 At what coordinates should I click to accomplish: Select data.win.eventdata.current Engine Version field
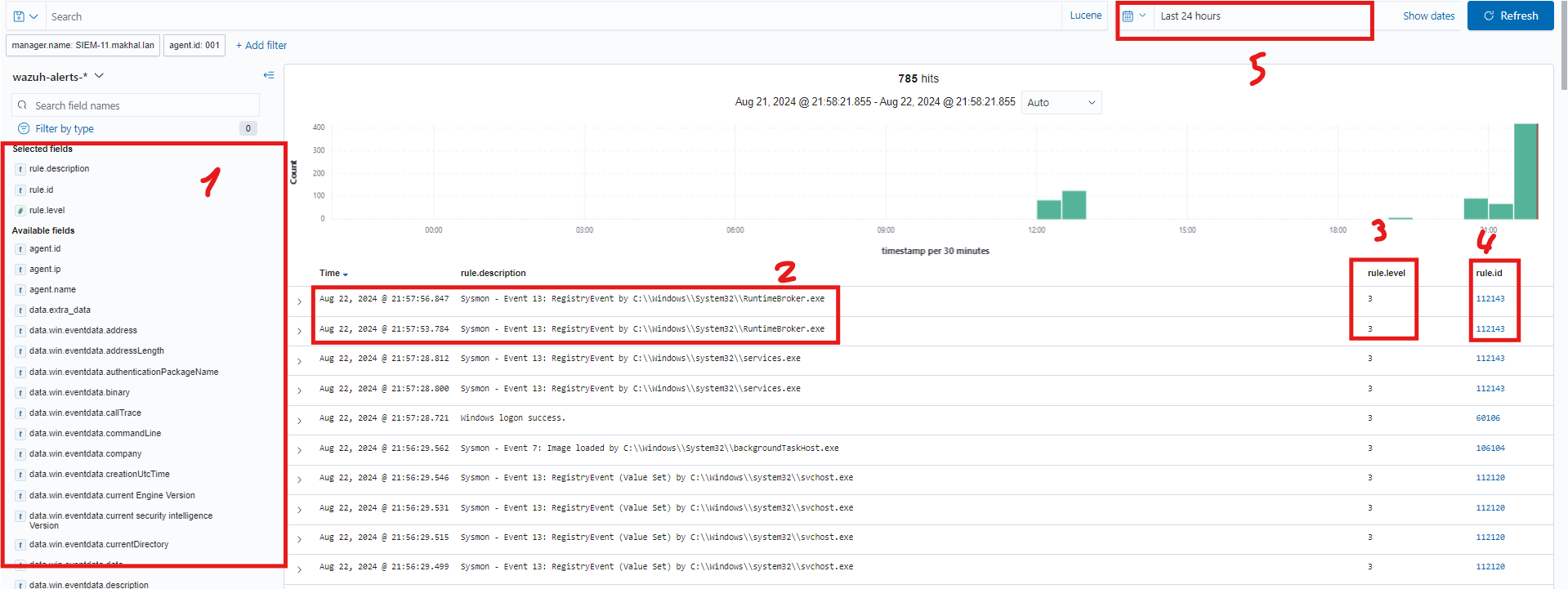[112, 496]
